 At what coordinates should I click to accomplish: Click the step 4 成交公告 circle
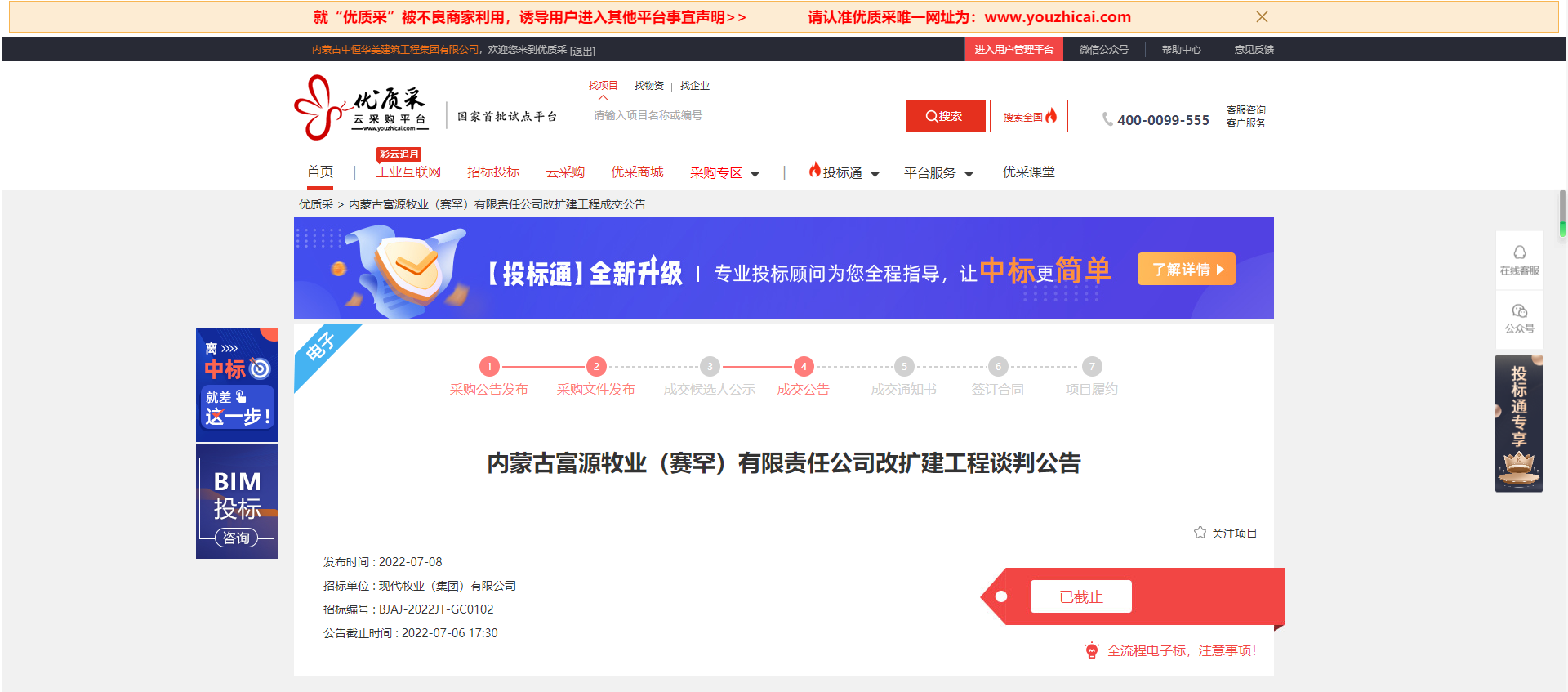[804, 367]
